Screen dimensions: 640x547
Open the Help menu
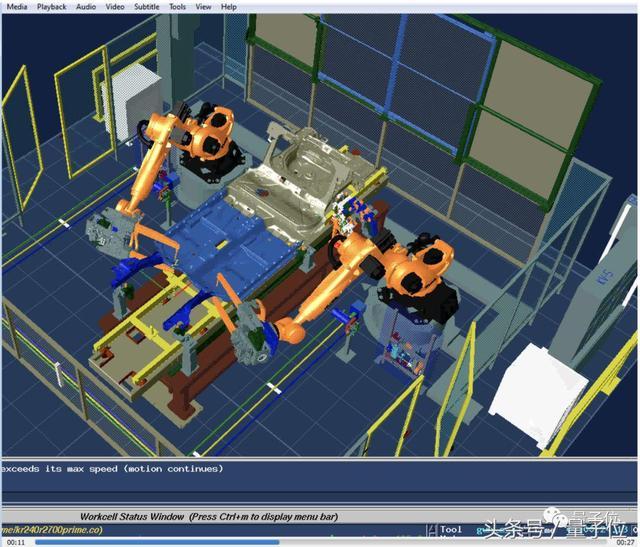(x=229, y=7)
